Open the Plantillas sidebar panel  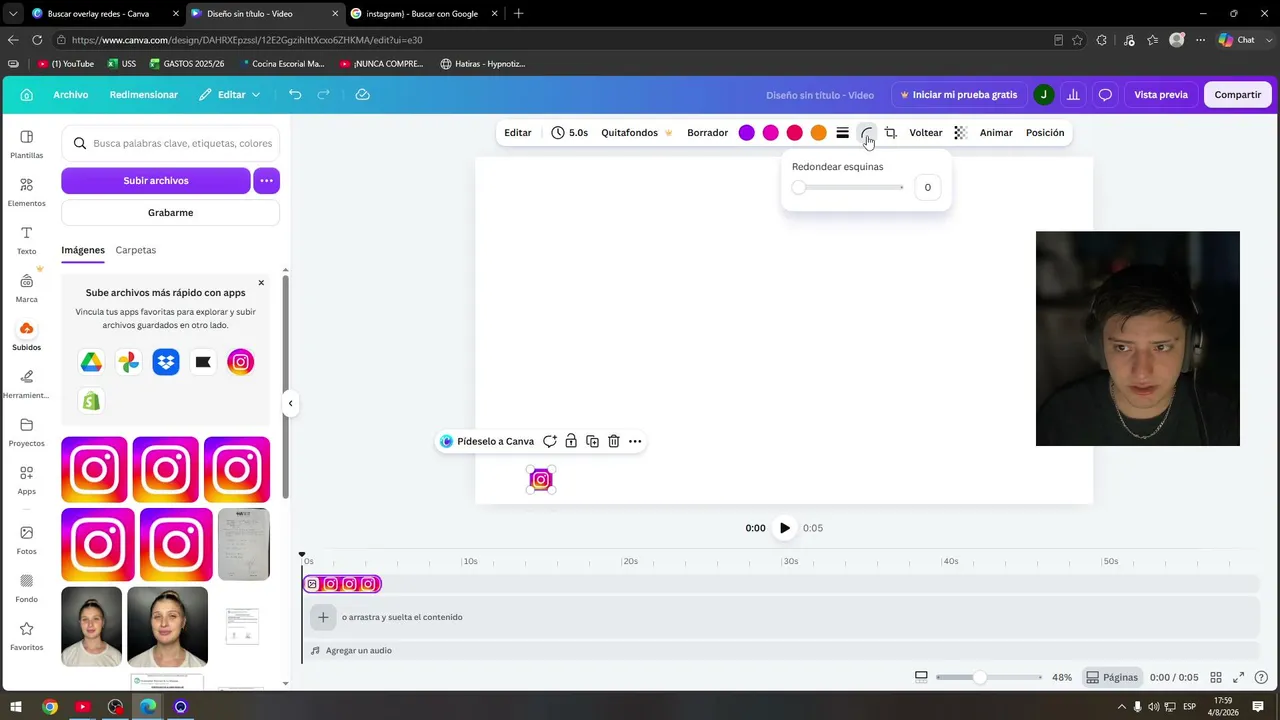27,144
